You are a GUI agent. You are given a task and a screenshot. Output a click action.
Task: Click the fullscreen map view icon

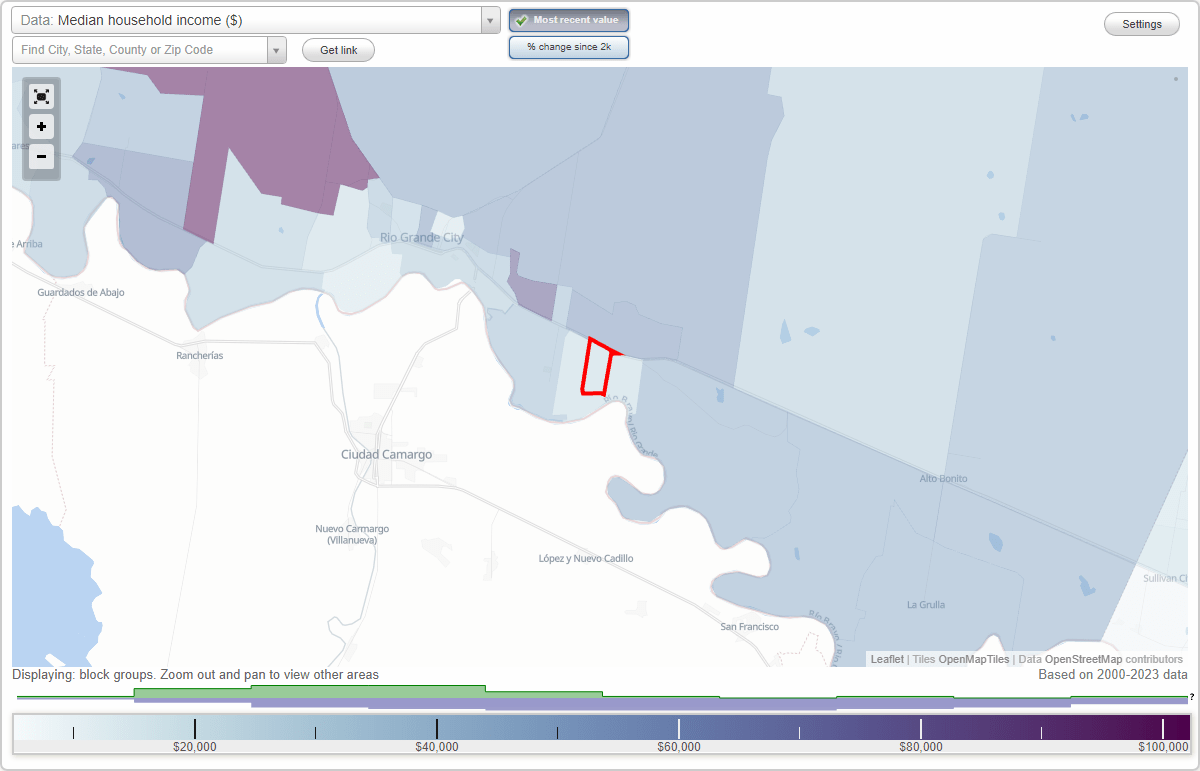[41, 96]
